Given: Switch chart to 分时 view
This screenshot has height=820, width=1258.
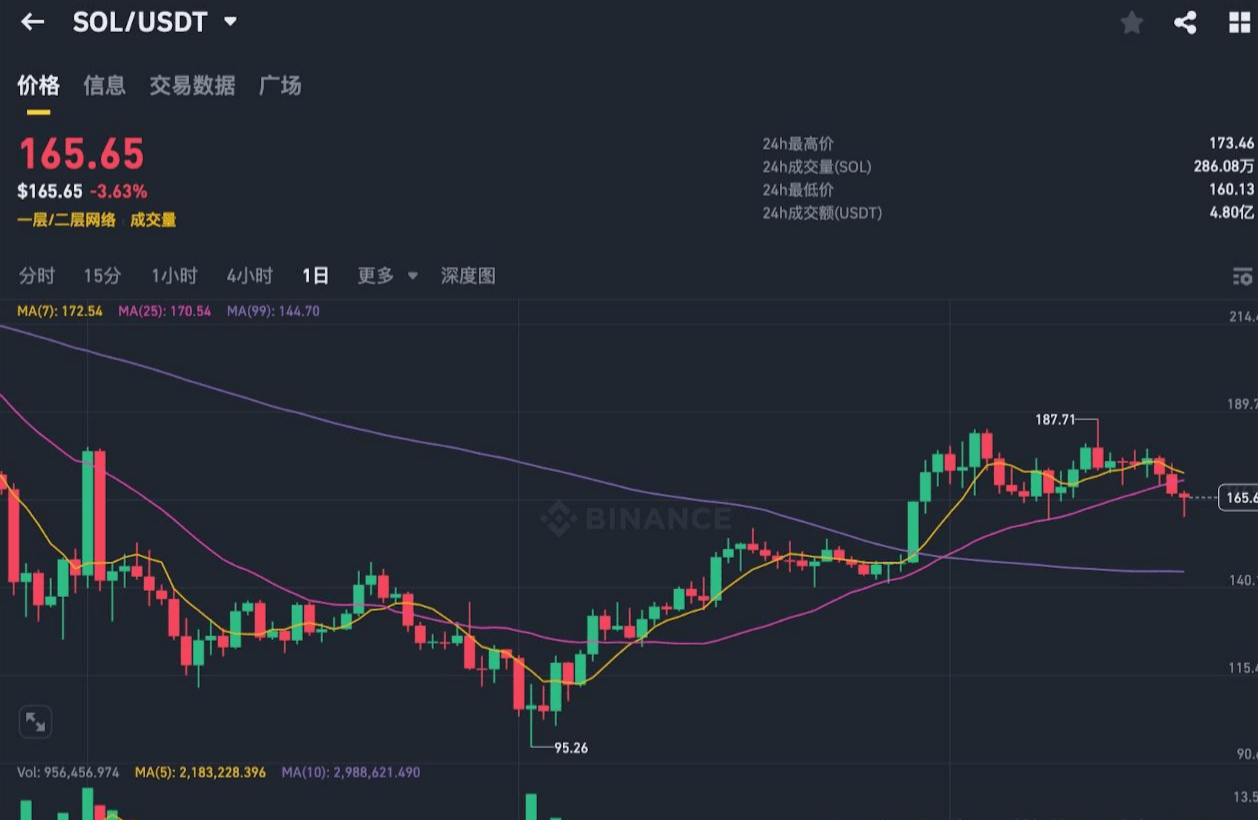Looking at the screenshot, I should [x=37, y=276].
